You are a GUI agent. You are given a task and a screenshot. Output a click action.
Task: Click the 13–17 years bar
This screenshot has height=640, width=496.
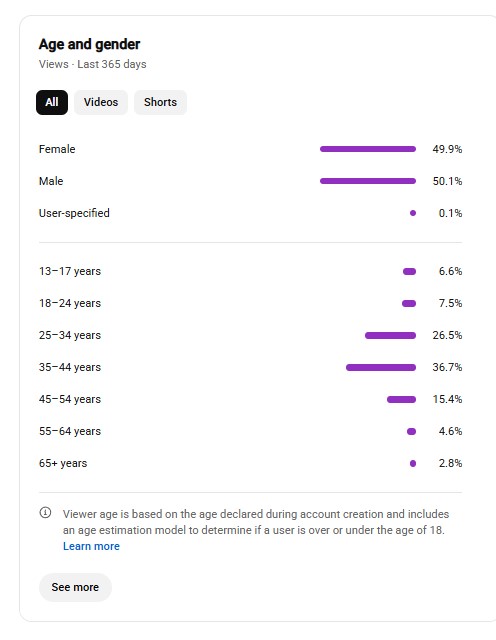[x=409, y=271]
